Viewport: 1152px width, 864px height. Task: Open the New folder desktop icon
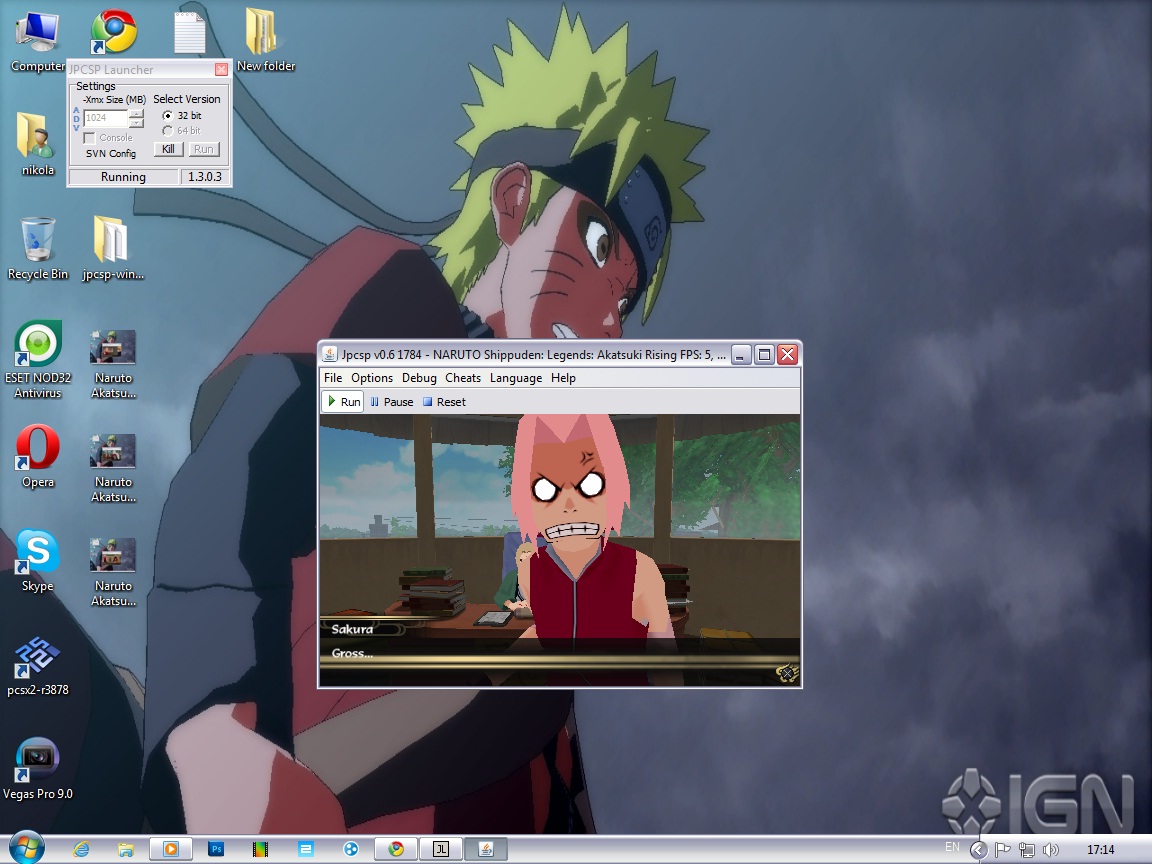[265, 41]
